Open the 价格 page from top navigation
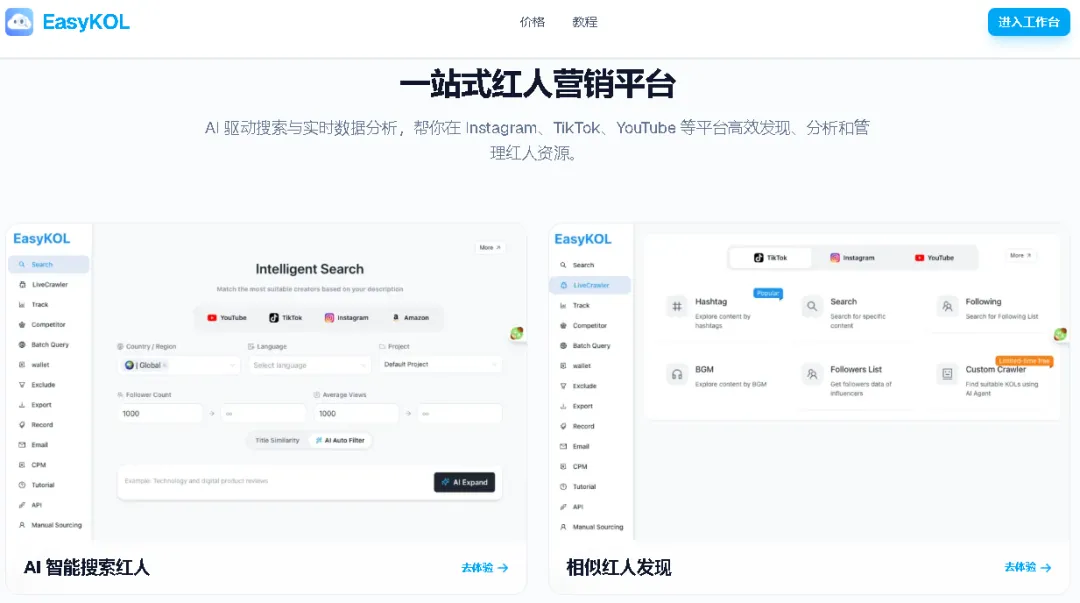Viewport: 1080px width, 603px height. tap(532, 22)
